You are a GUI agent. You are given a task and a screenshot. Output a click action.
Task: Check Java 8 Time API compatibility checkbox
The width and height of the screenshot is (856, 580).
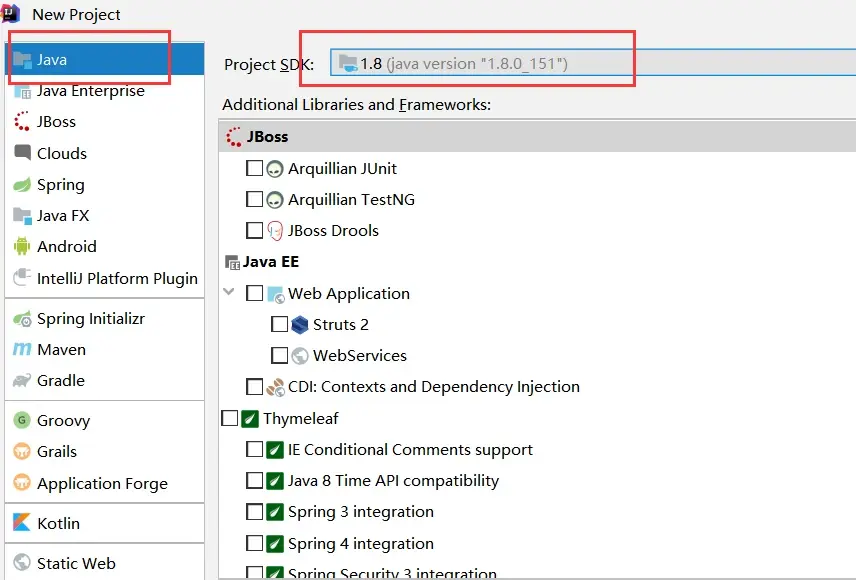tap(254, 481)
